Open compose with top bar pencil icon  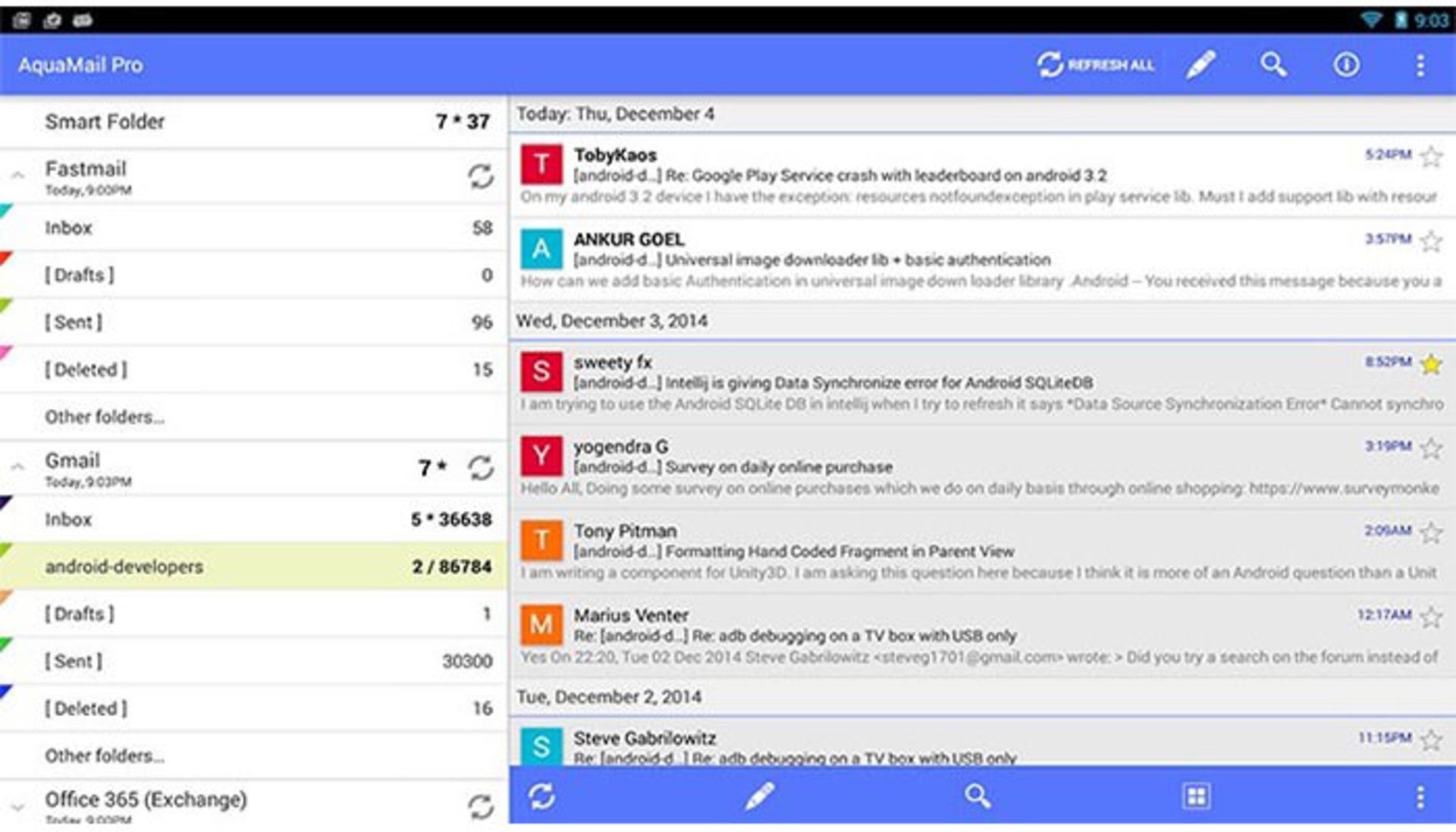(1201, 65)
